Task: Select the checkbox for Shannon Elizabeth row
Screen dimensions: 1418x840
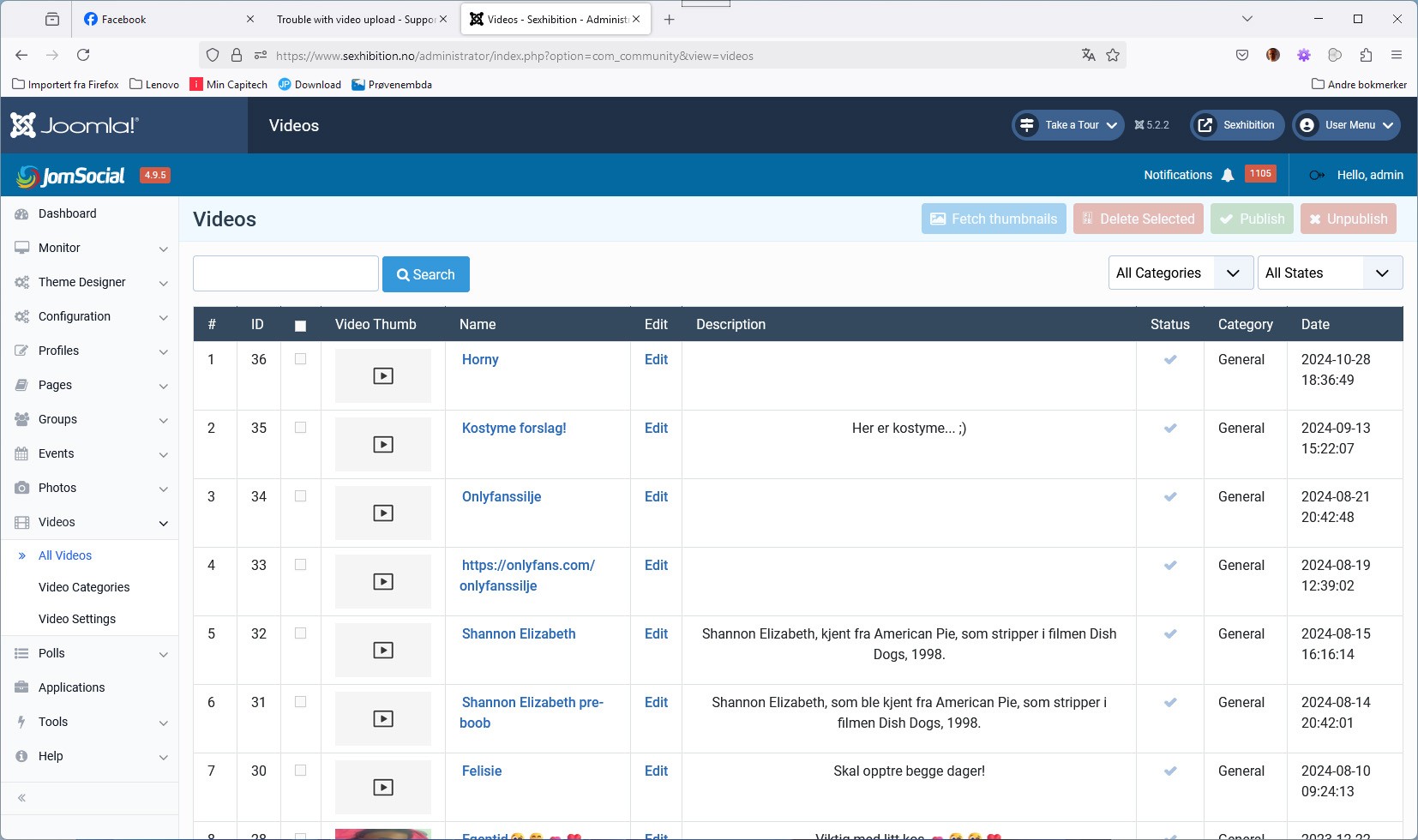Action: [300, 633]
